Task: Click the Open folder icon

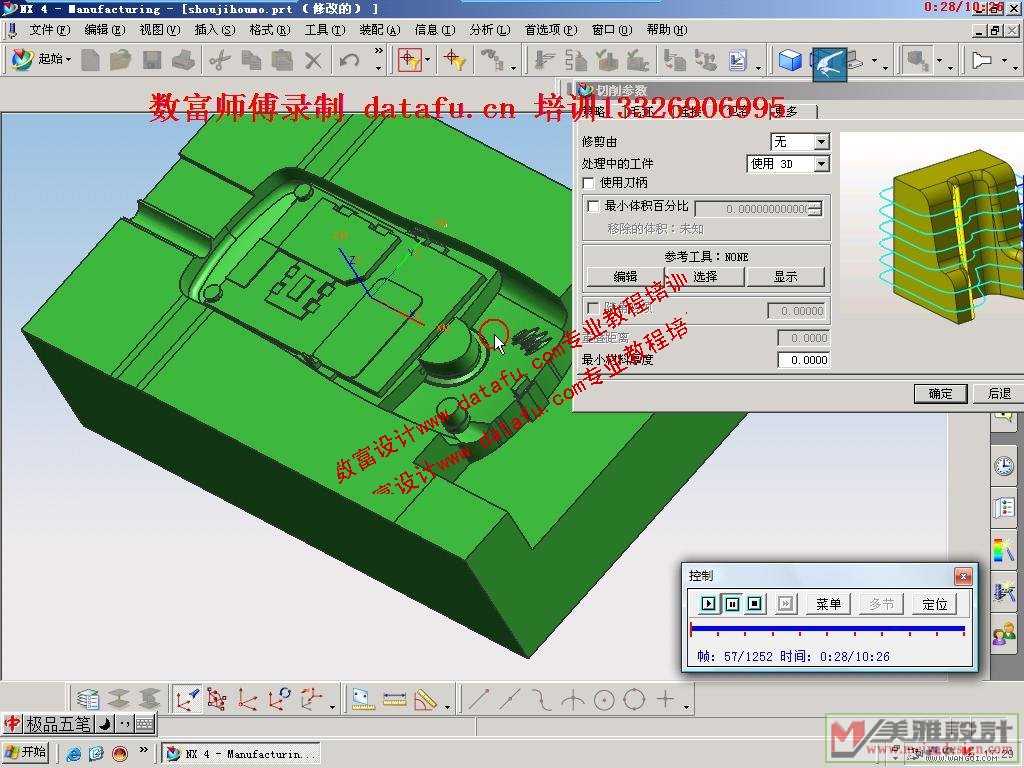Action: [120, 61]
